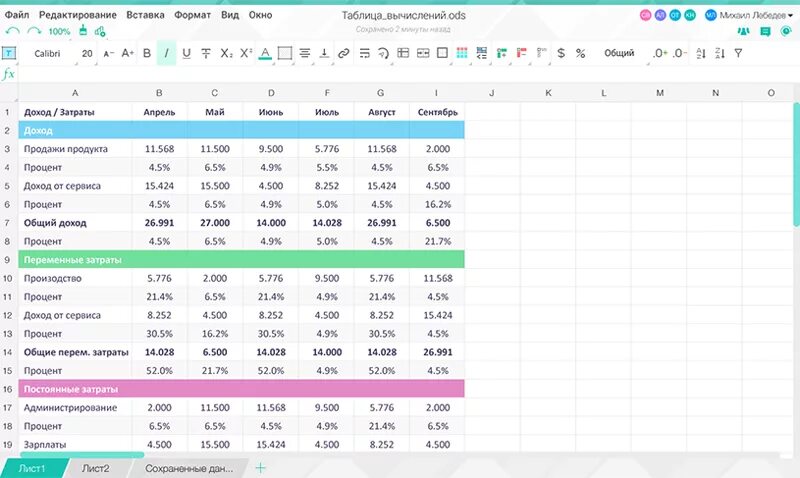Decrease decimal places

pyautogui.click(x=680, y=53)
